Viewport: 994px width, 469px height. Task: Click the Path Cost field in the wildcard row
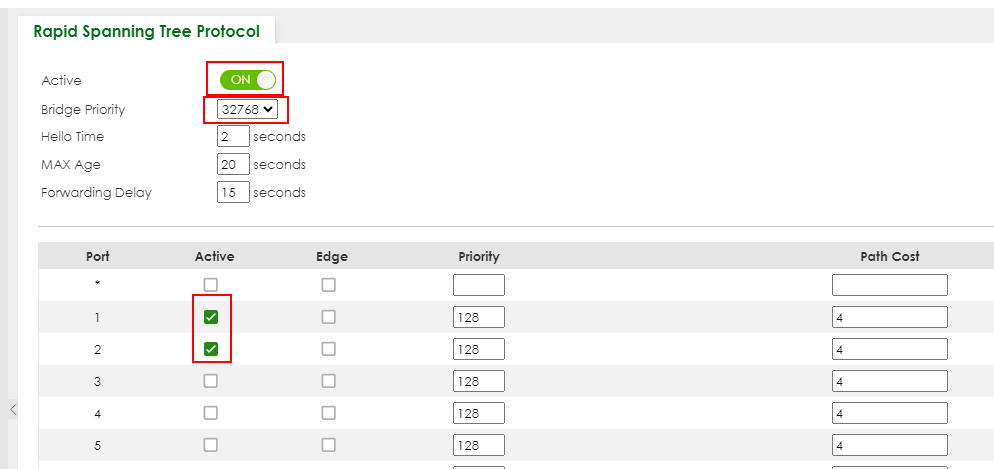[x=889, y=285]
